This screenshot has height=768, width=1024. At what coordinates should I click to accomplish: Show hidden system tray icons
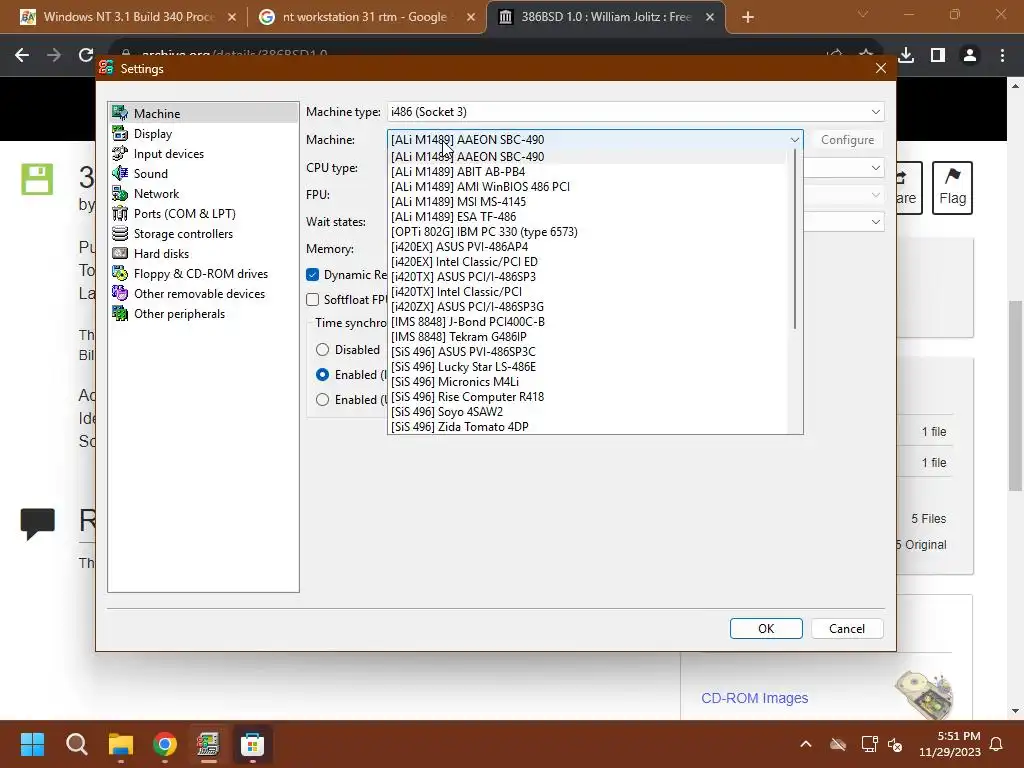click(806, 744)
